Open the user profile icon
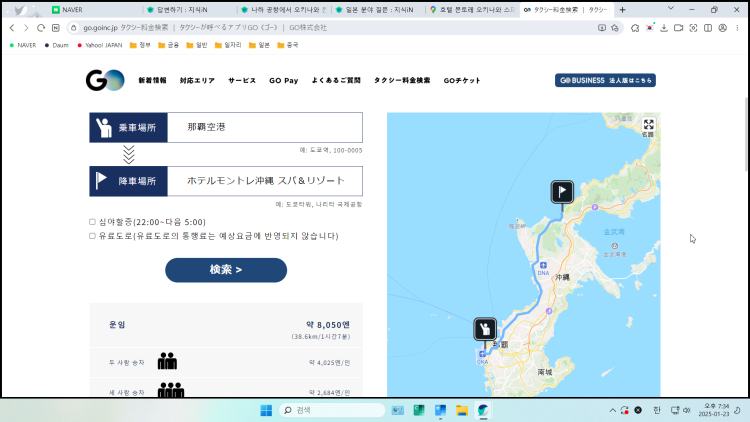The width and height of the screenshot is (750, 422). coord(723,28)
